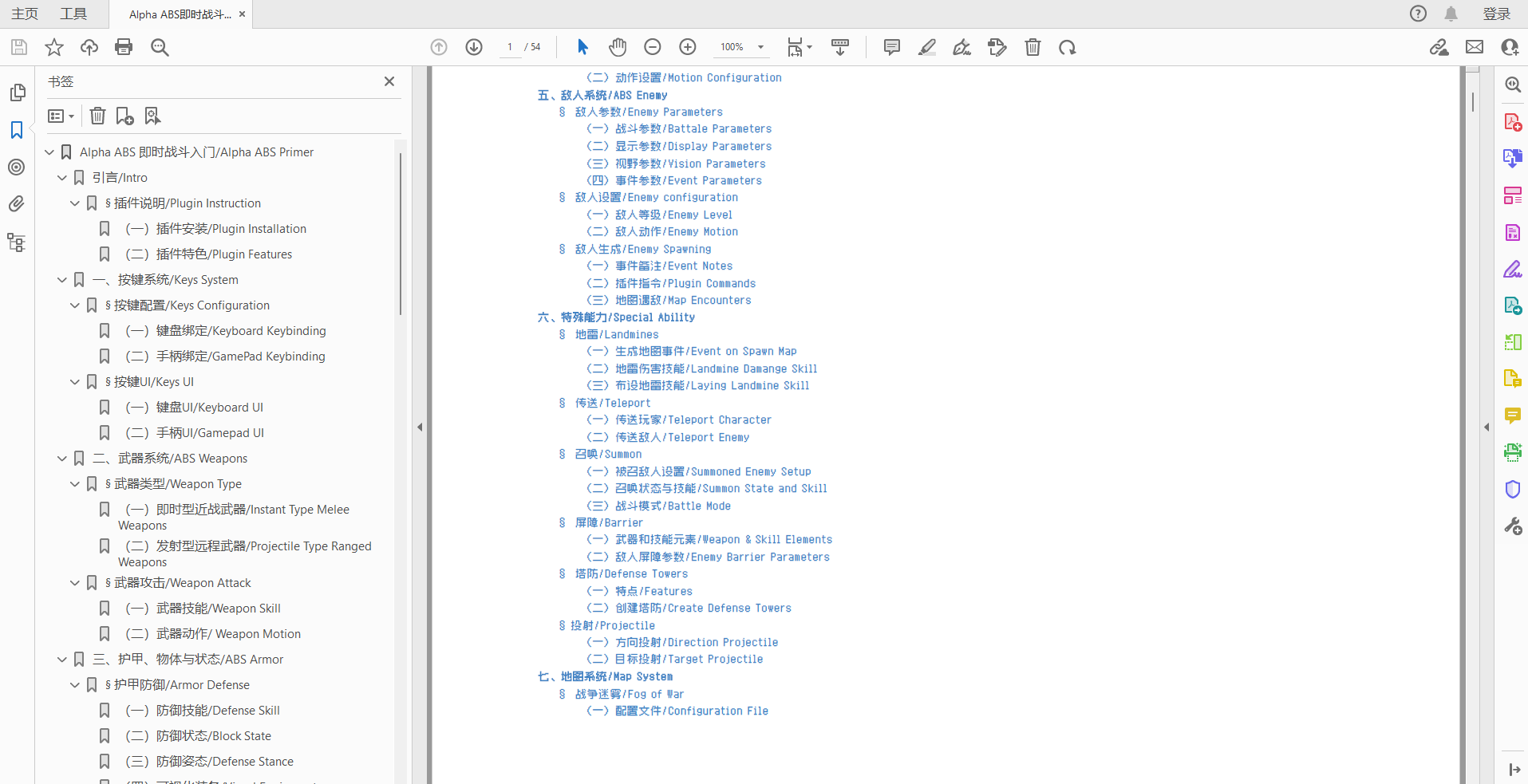This screenshot has width=1528, height=784.
Task: Collapse the 护甲防御/Armor Defense bookmark
Action: [x=75, y=685]
